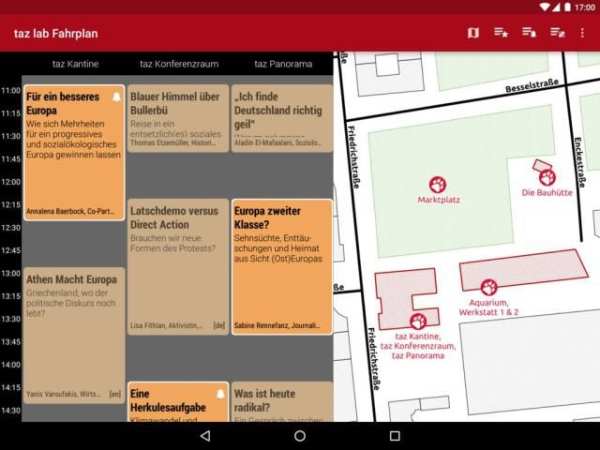
Task: Select the taz Kantine room column header
Action: (x=75, y=64)
